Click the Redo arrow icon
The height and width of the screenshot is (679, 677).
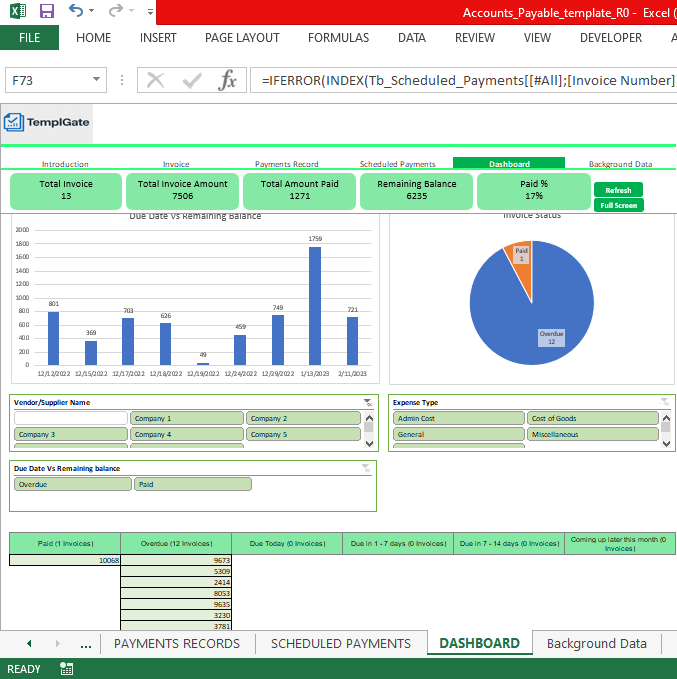115,10
